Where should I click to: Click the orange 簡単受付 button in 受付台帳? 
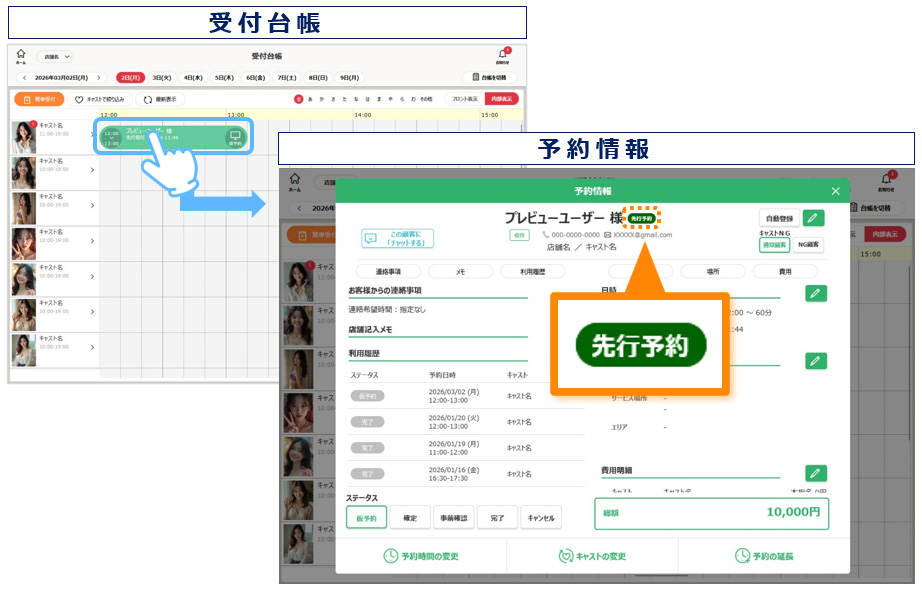[39, 99]
